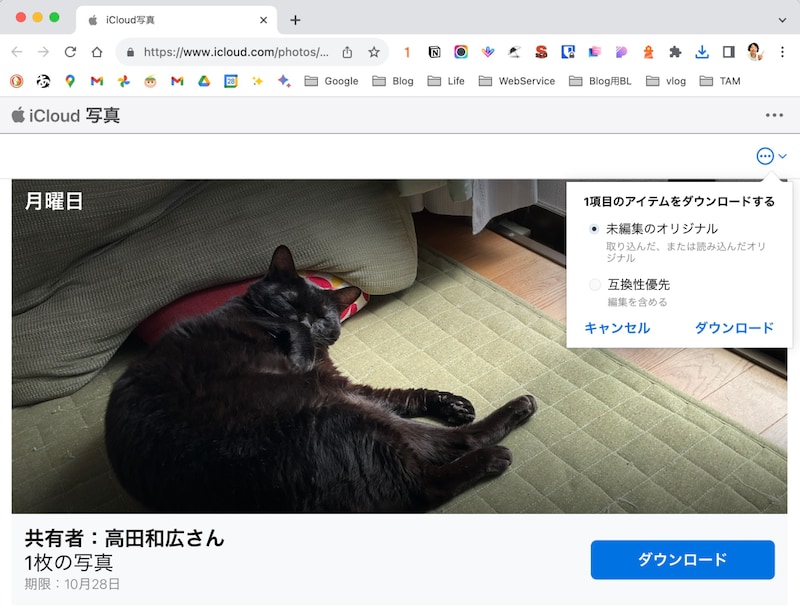Open the puzzle piece extensions menu
This screenshot has height=616, width=800.
point(675,52)
